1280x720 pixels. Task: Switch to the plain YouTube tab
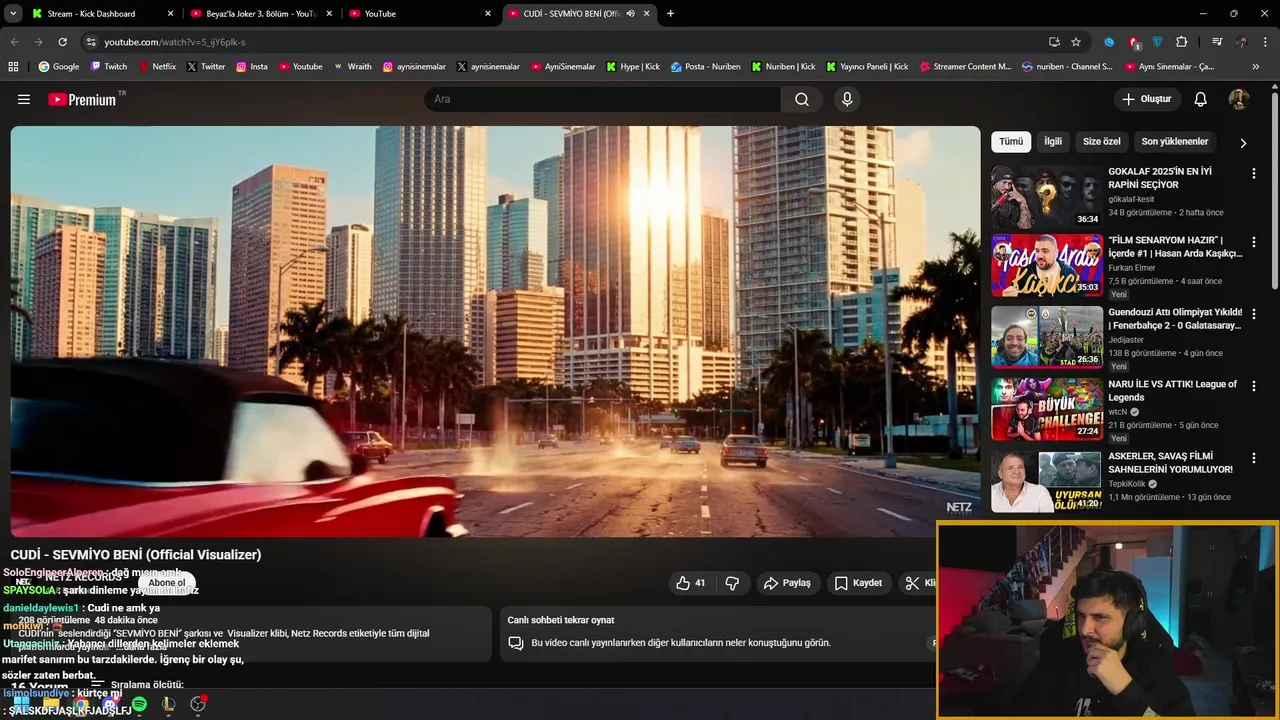(x=420, y=14)
